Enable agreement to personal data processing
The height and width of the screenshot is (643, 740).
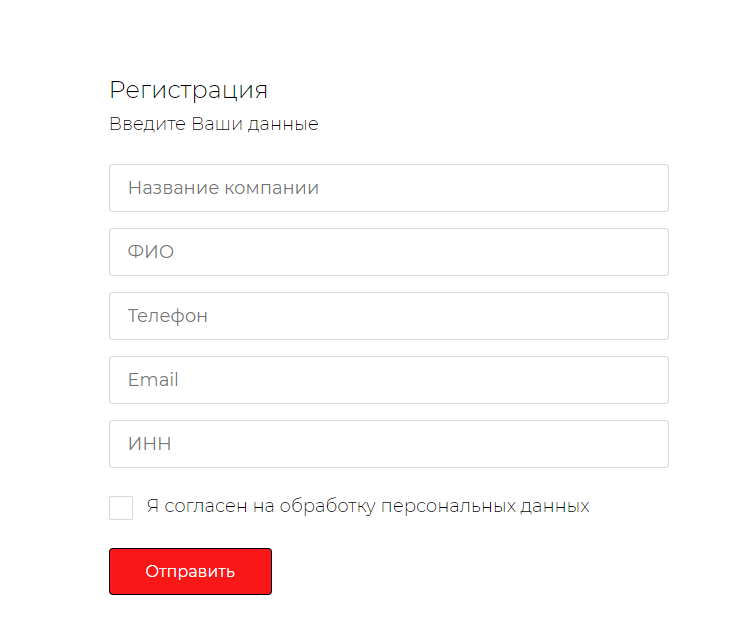point(121,507)
